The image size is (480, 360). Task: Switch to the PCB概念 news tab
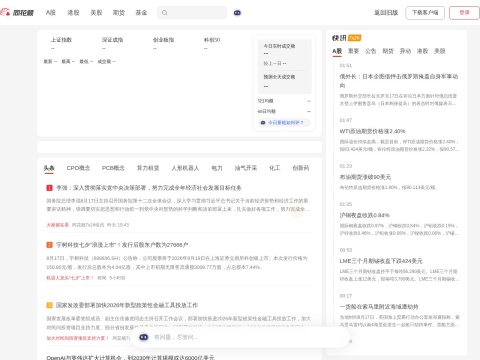[x=113, y=168]
